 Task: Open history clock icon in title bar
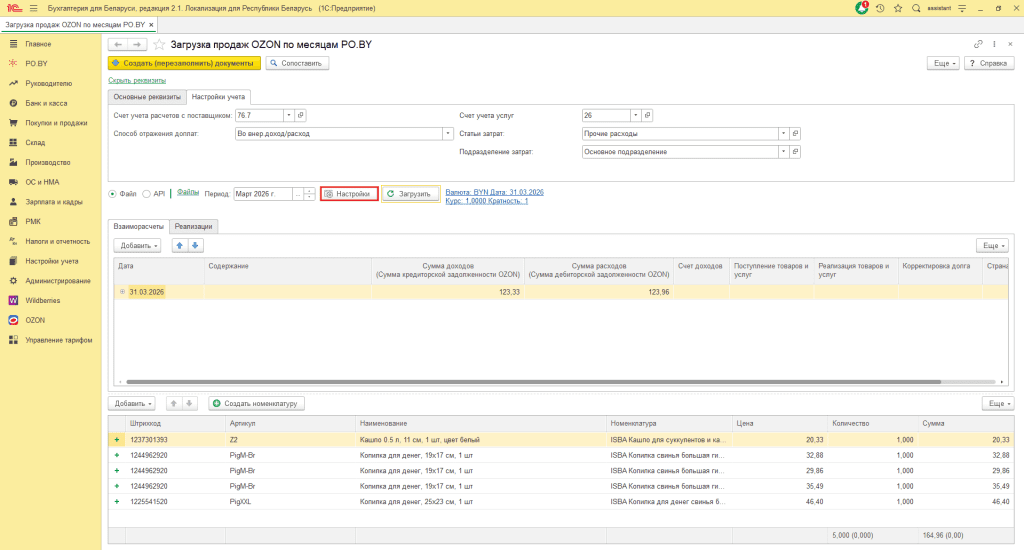click(x=880, y=8)
